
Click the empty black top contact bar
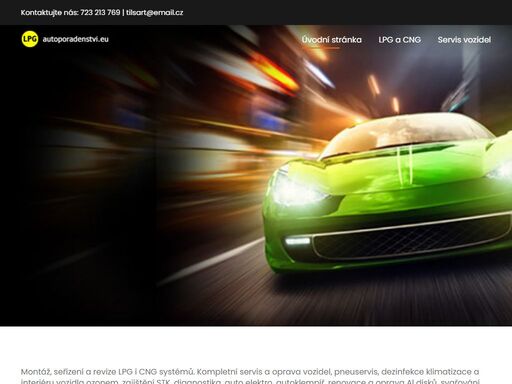(x=347, y=12)
